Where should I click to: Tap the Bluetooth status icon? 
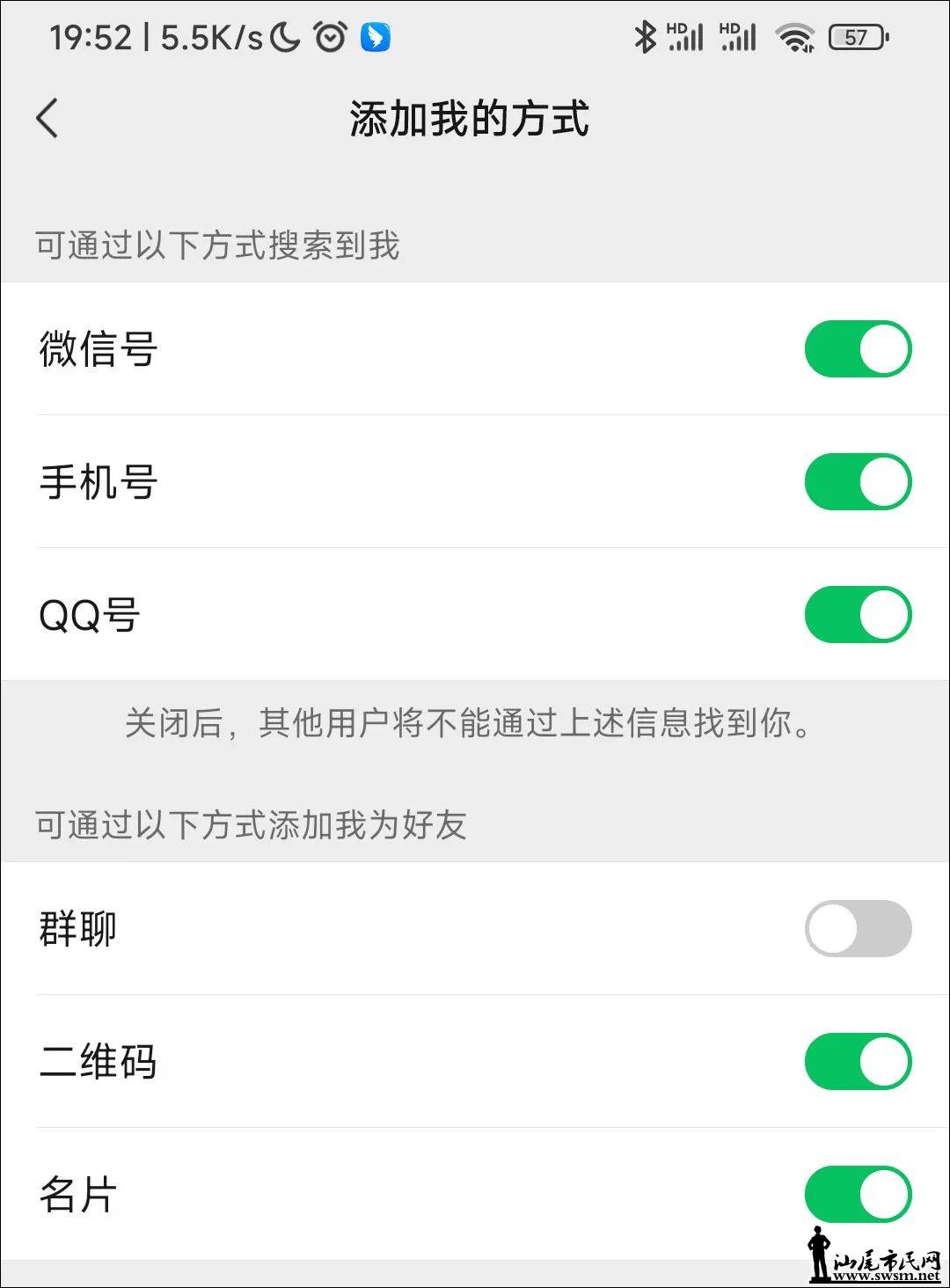click(x=645, y=37)
